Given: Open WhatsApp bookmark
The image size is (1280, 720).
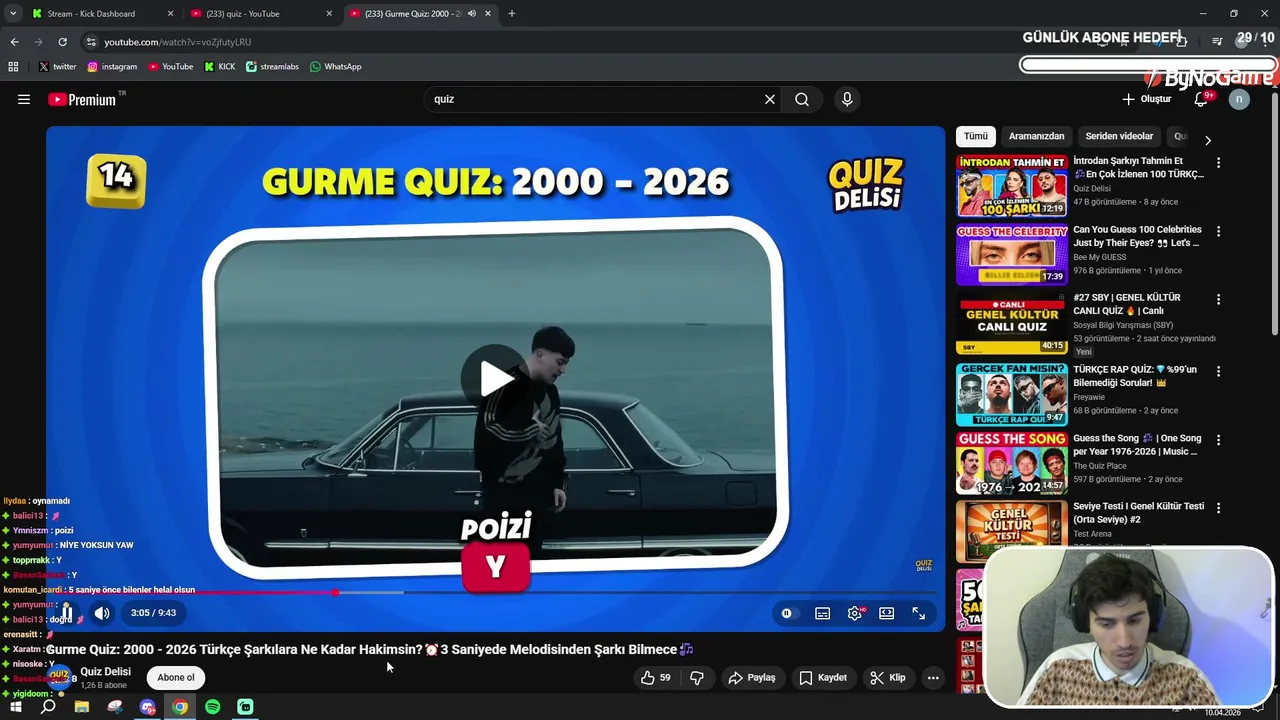Looking at the screenshot, I should point(335,67).
